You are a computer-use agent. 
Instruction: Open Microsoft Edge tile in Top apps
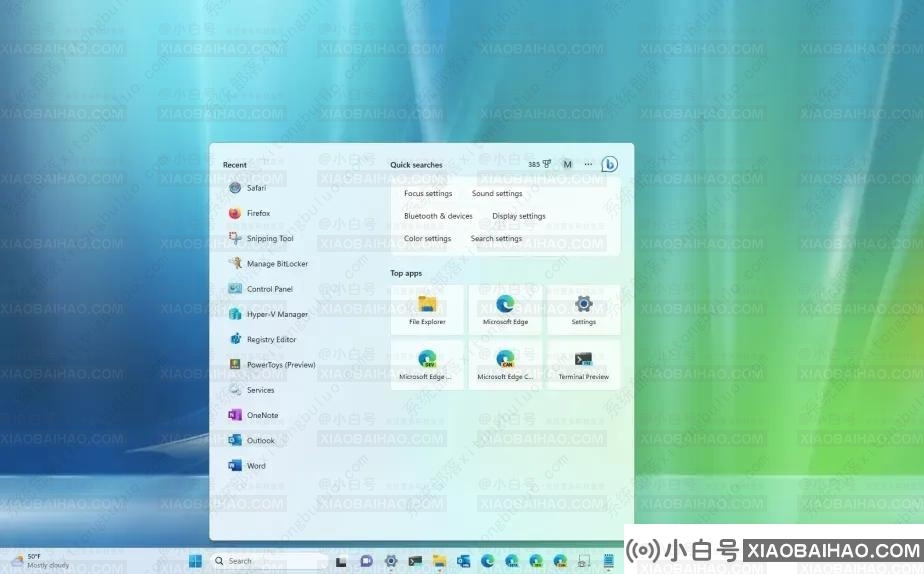pyautogui.click(x=505, y=310)
